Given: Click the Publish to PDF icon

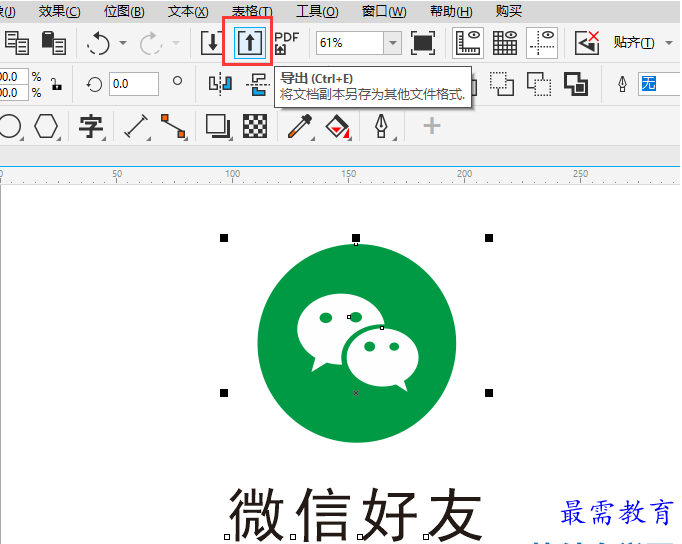Looking at the screenshot, I should pyautogui.click(x=287, y=43).
